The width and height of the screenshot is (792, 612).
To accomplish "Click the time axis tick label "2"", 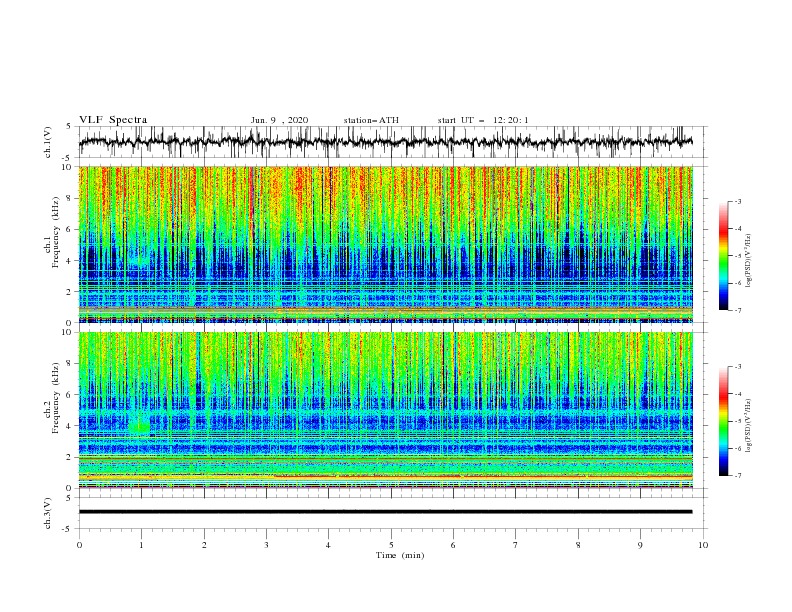I will pos(204,545).
